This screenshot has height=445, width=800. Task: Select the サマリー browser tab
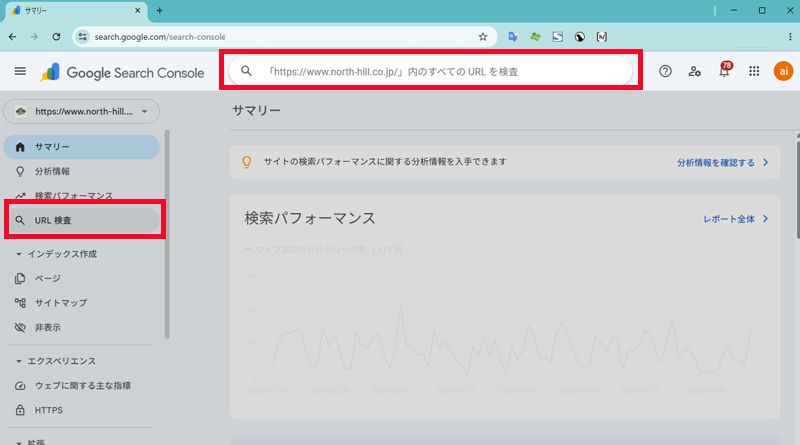[x=77, y=11]
